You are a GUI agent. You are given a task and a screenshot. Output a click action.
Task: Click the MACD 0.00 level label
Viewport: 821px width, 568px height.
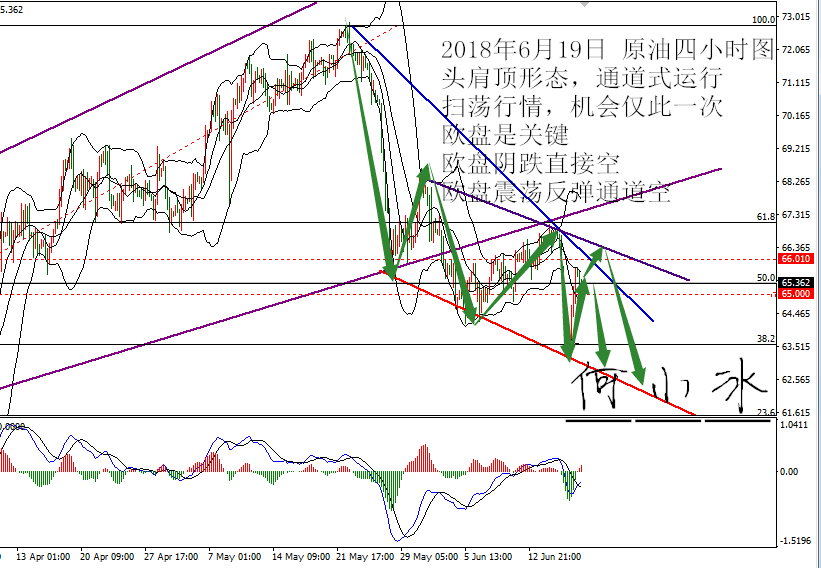point(789,472)
